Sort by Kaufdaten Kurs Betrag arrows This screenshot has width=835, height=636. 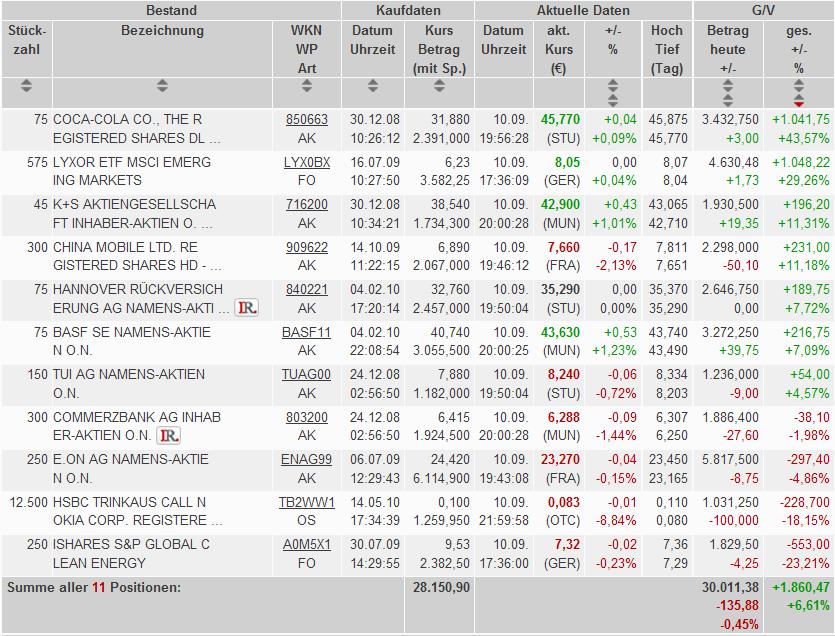[439, 86]
